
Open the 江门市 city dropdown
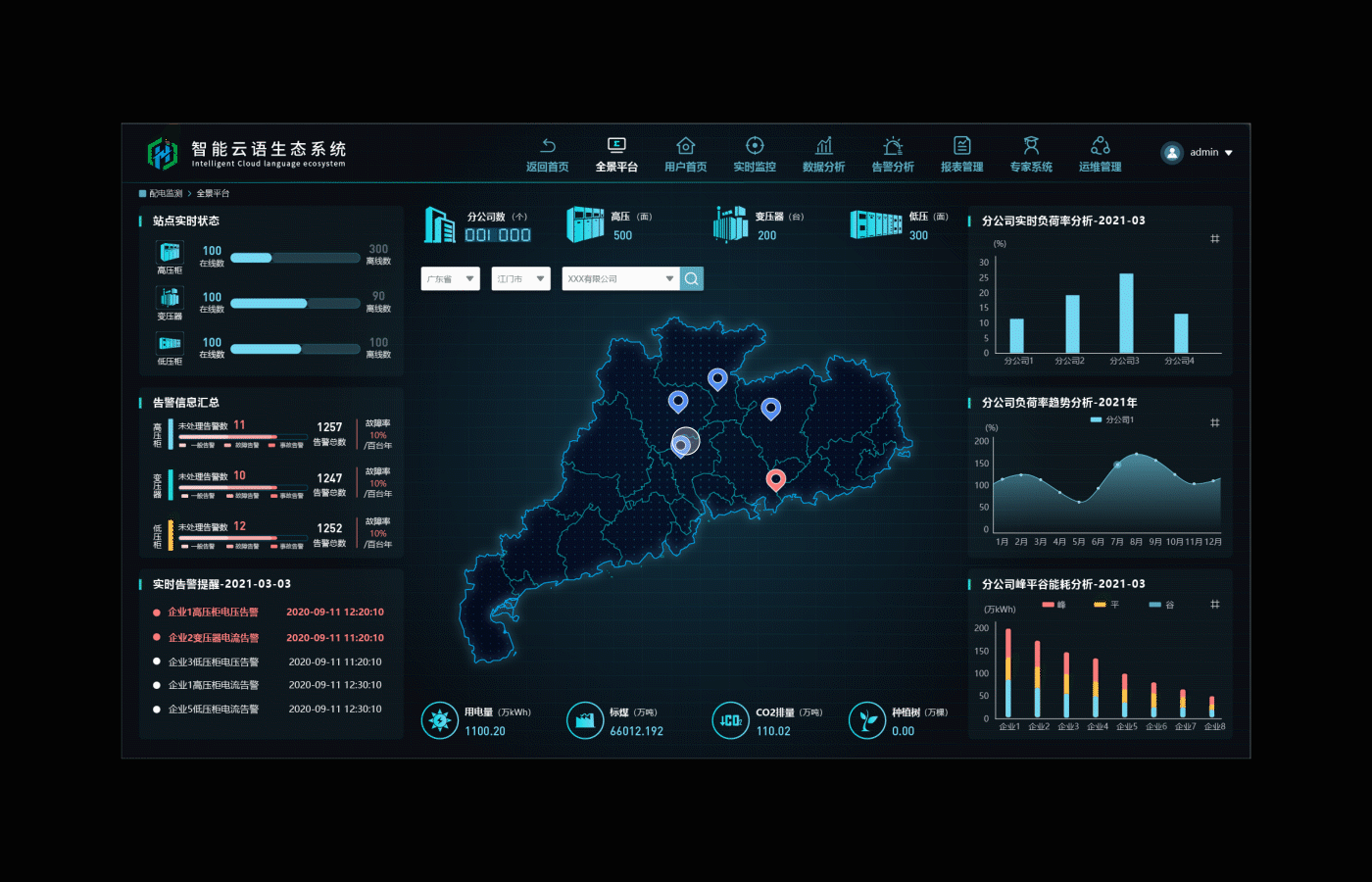pyautogui.click(x=521, y=279)
